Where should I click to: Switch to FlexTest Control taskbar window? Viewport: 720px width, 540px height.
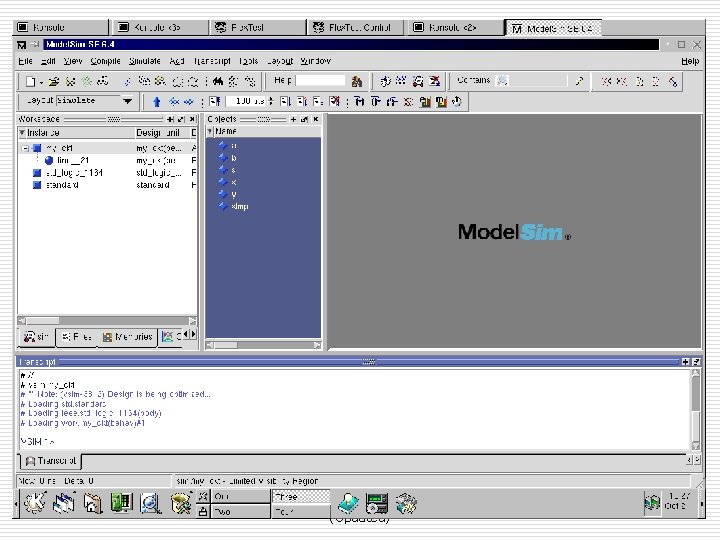[354, 28]
